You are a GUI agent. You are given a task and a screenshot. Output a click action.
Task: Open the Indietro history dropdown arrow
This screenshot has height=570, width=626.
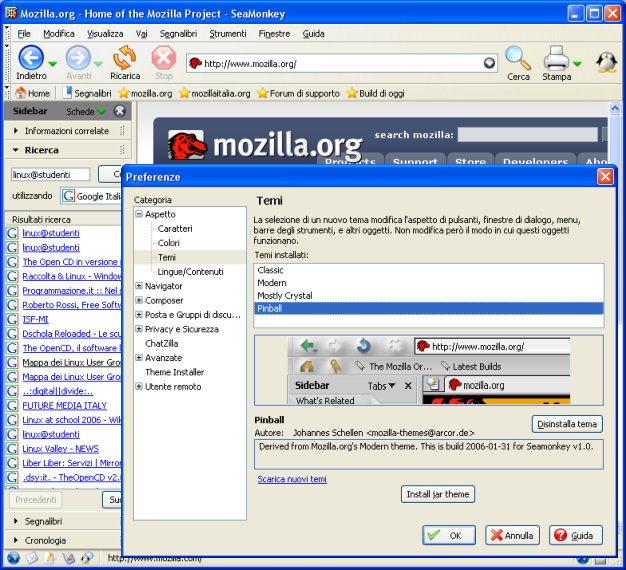pyautogui.click(x=52, y=64)
